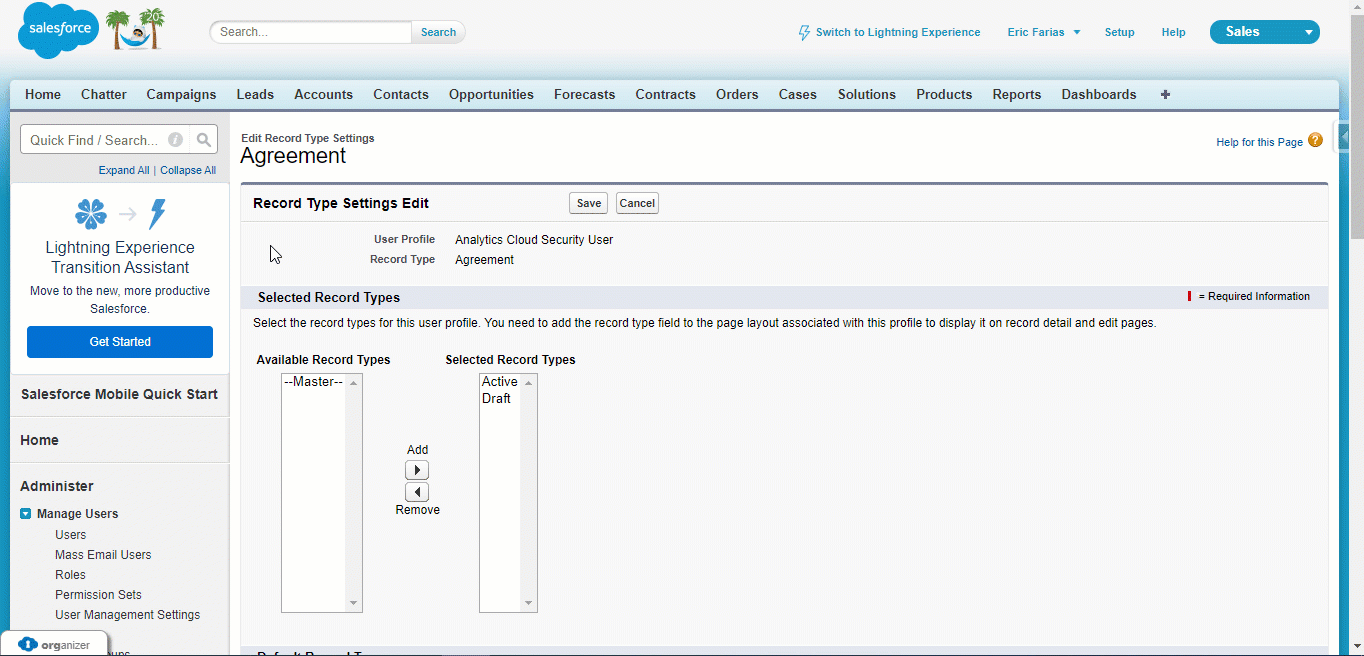Open Roles in the setup sidebar
The width and height of the screenshot is (1364, 656).
[x=70, y=575]
